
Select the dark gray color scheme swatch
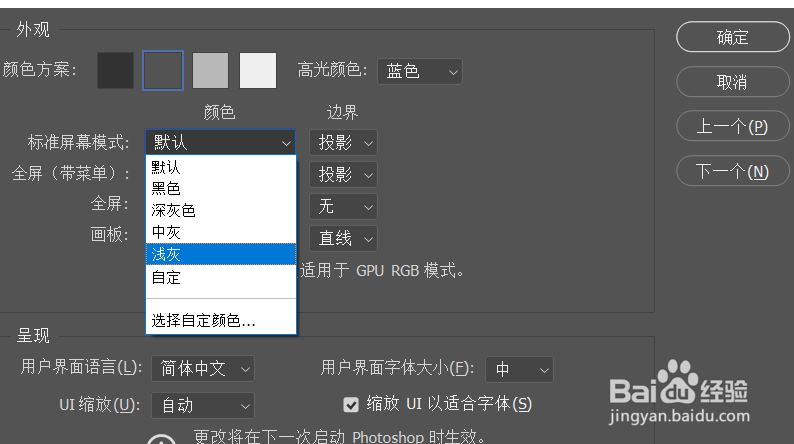tap(163, 70)
